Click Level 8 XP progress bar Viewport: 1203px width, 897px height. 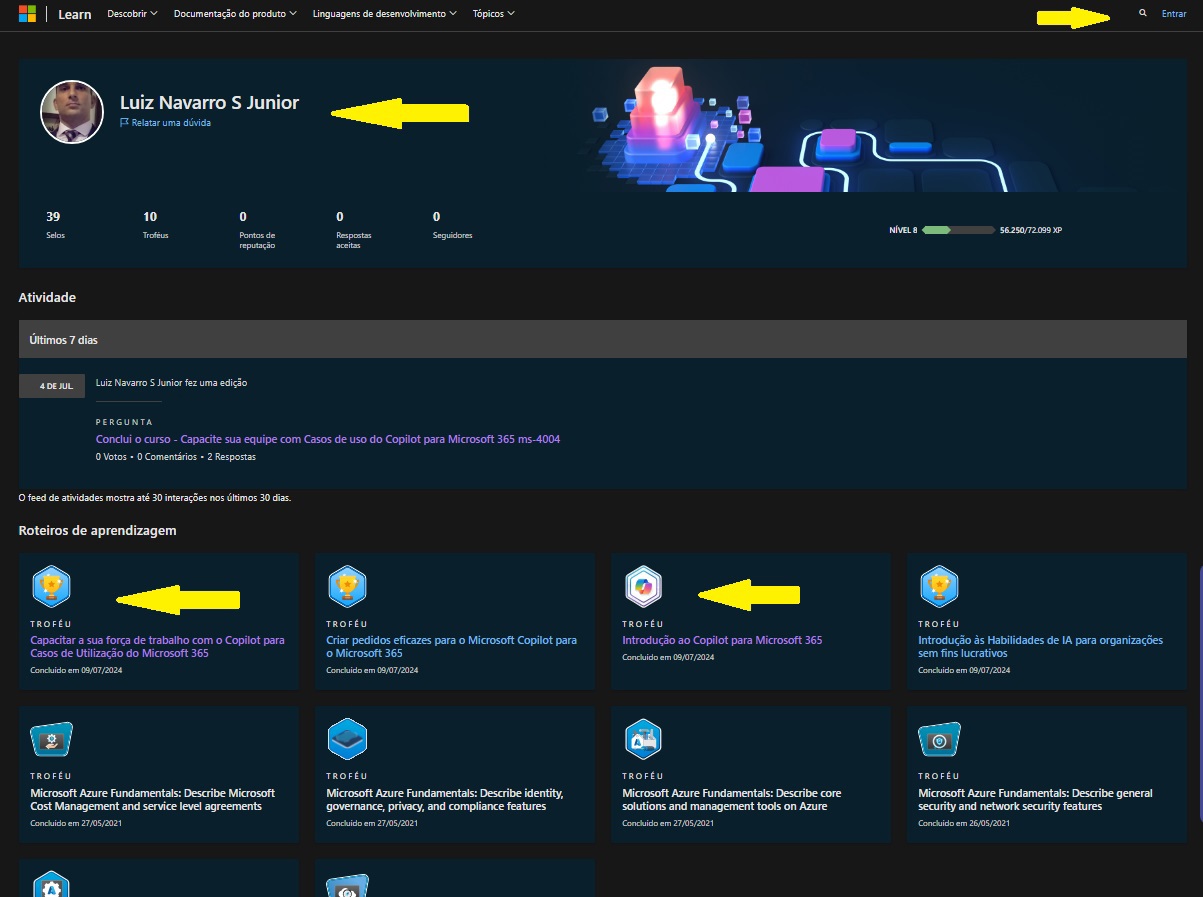pyautogui.click(x=958, y=230)
